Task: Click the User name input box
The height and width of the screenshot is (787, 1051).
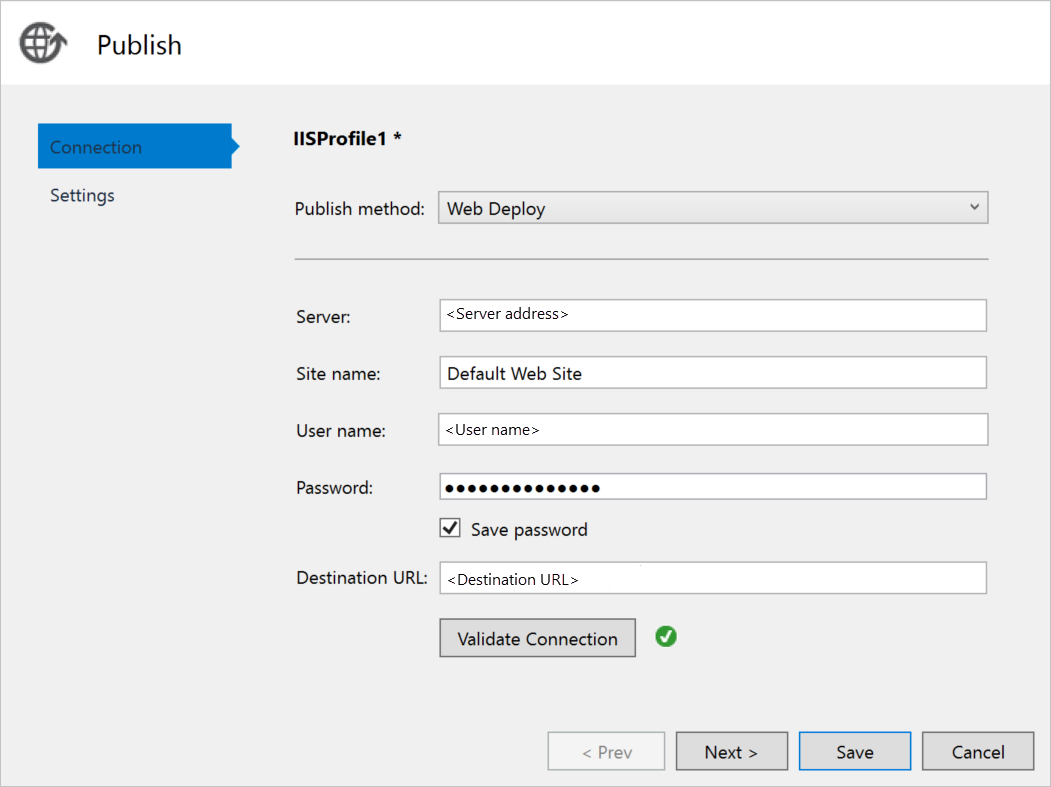Action: [712, 429]
